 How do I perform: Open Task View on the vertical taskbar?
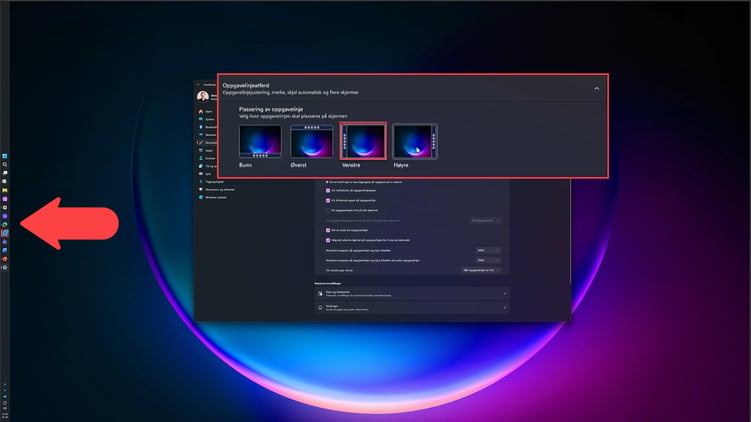tap(5, 173)
